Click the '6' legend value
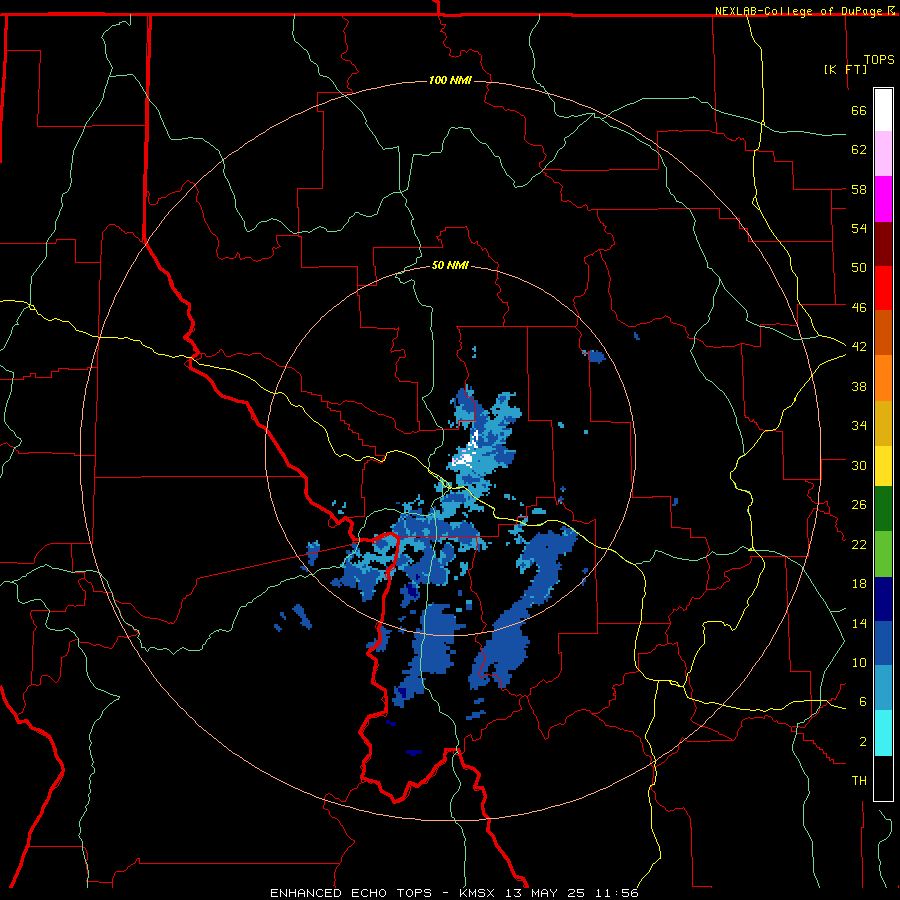The image size is (900, 900). click(x=863, y=702)
